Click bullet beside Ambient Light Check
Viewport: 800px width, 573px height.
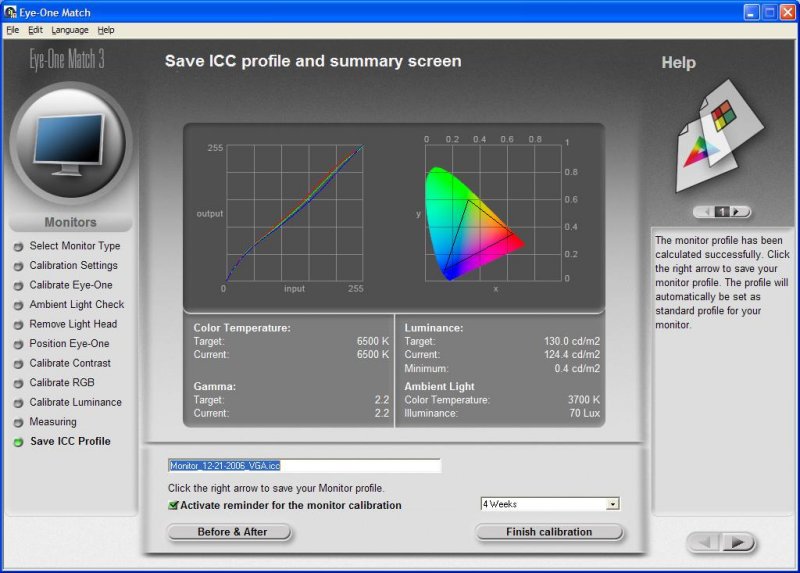[x=18, y=305]
